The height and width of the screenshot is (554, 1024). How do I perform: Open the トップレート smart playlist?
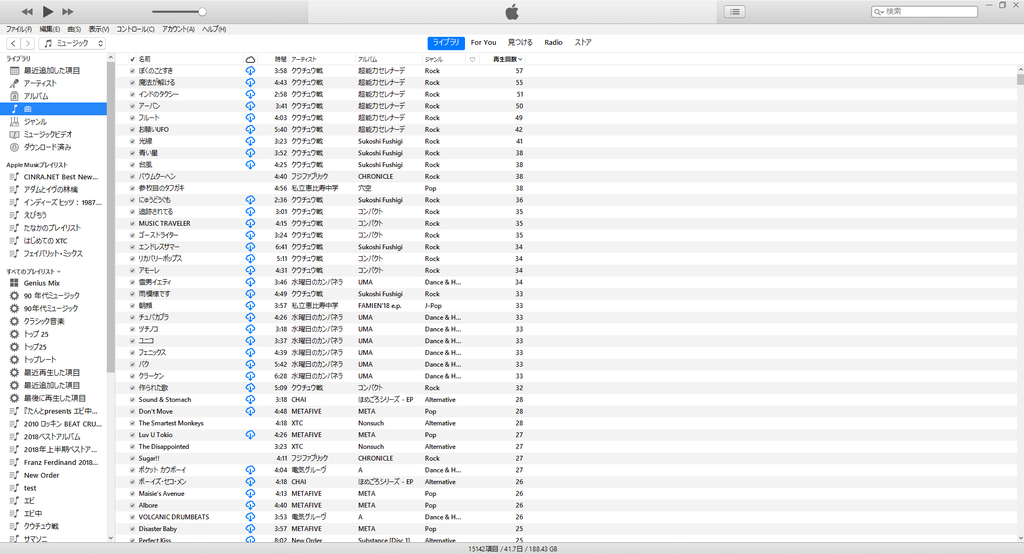coord(40,359)
